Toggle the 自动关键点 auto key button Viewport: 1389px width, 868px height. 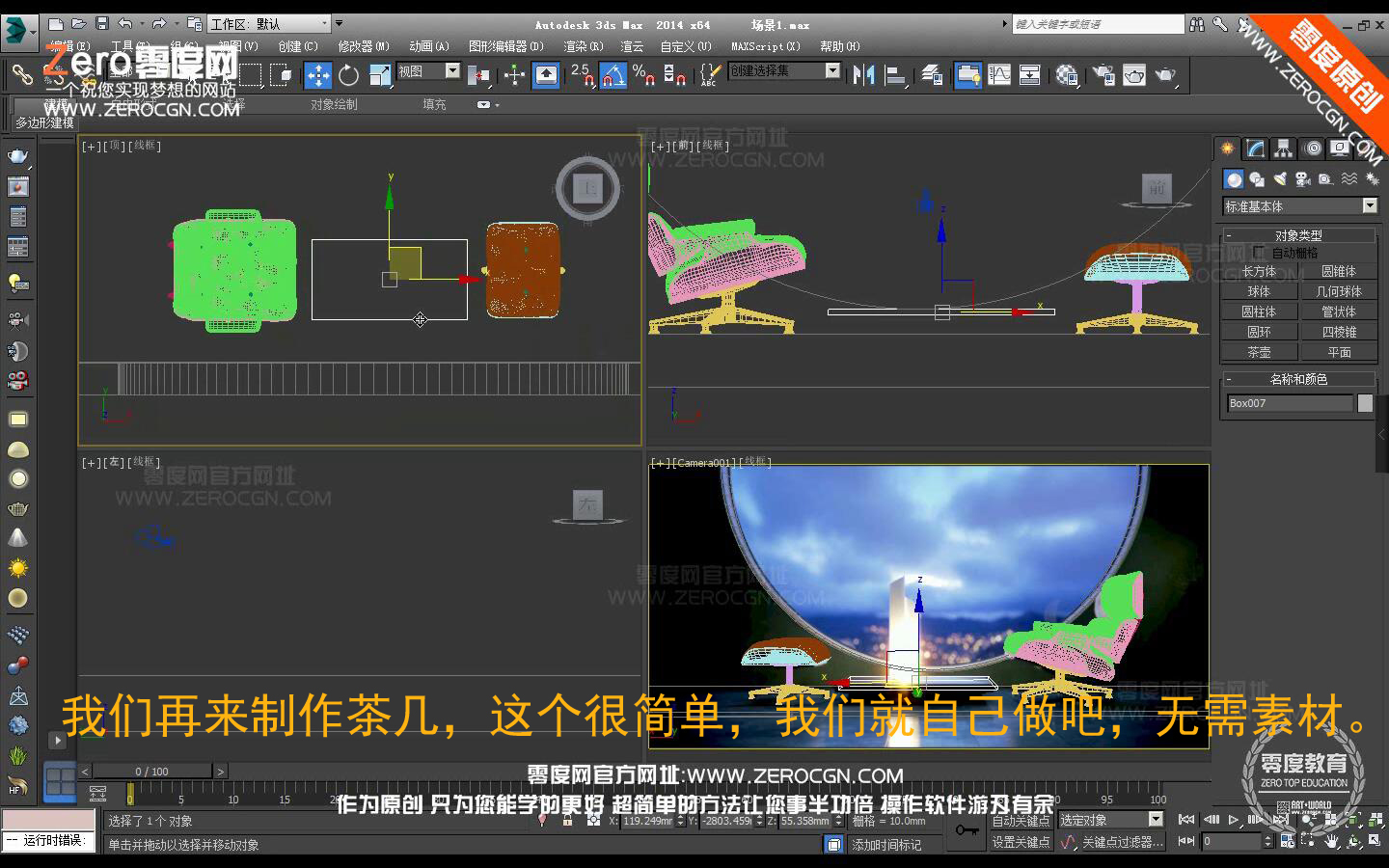1021,821
